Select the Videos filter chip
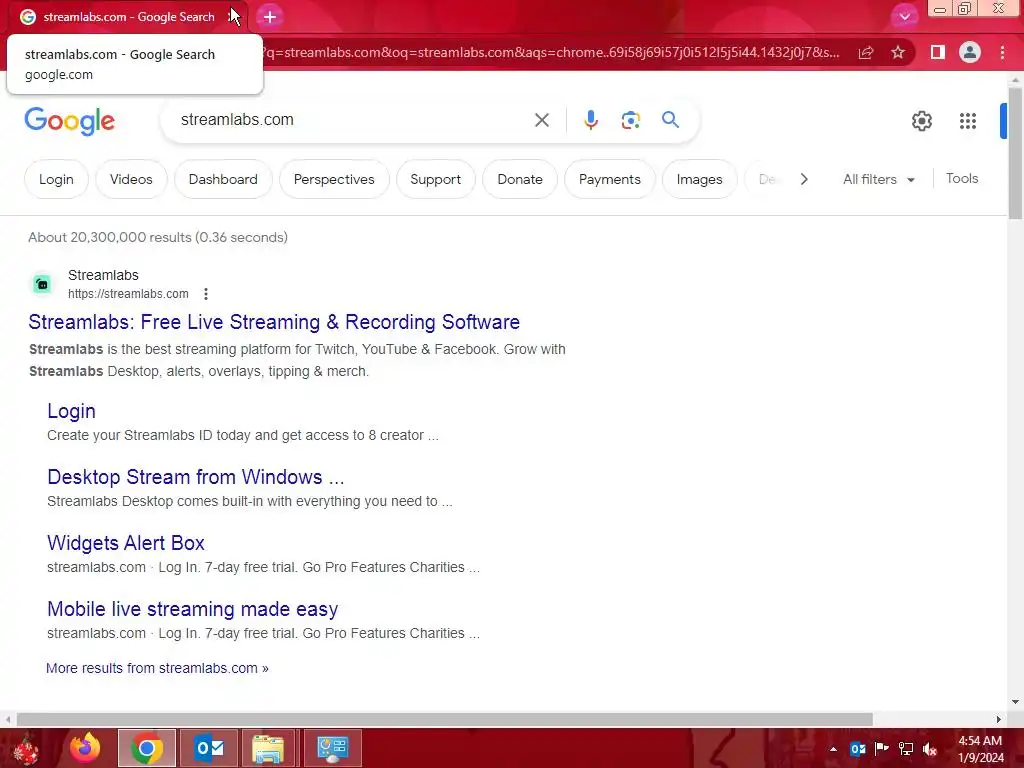This screenshot has width=1024, height=768. (x=131, y=179)
